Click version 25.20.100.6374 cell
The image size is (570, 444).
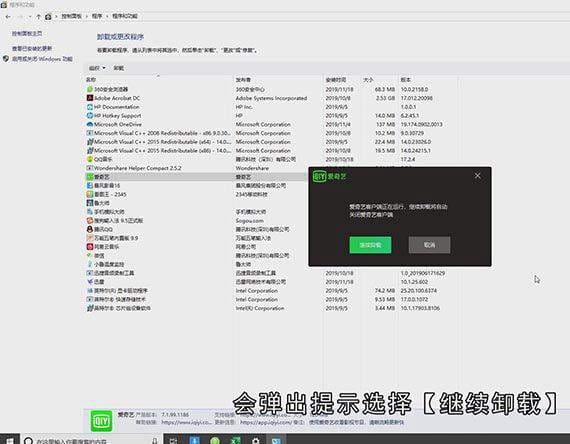419,291
